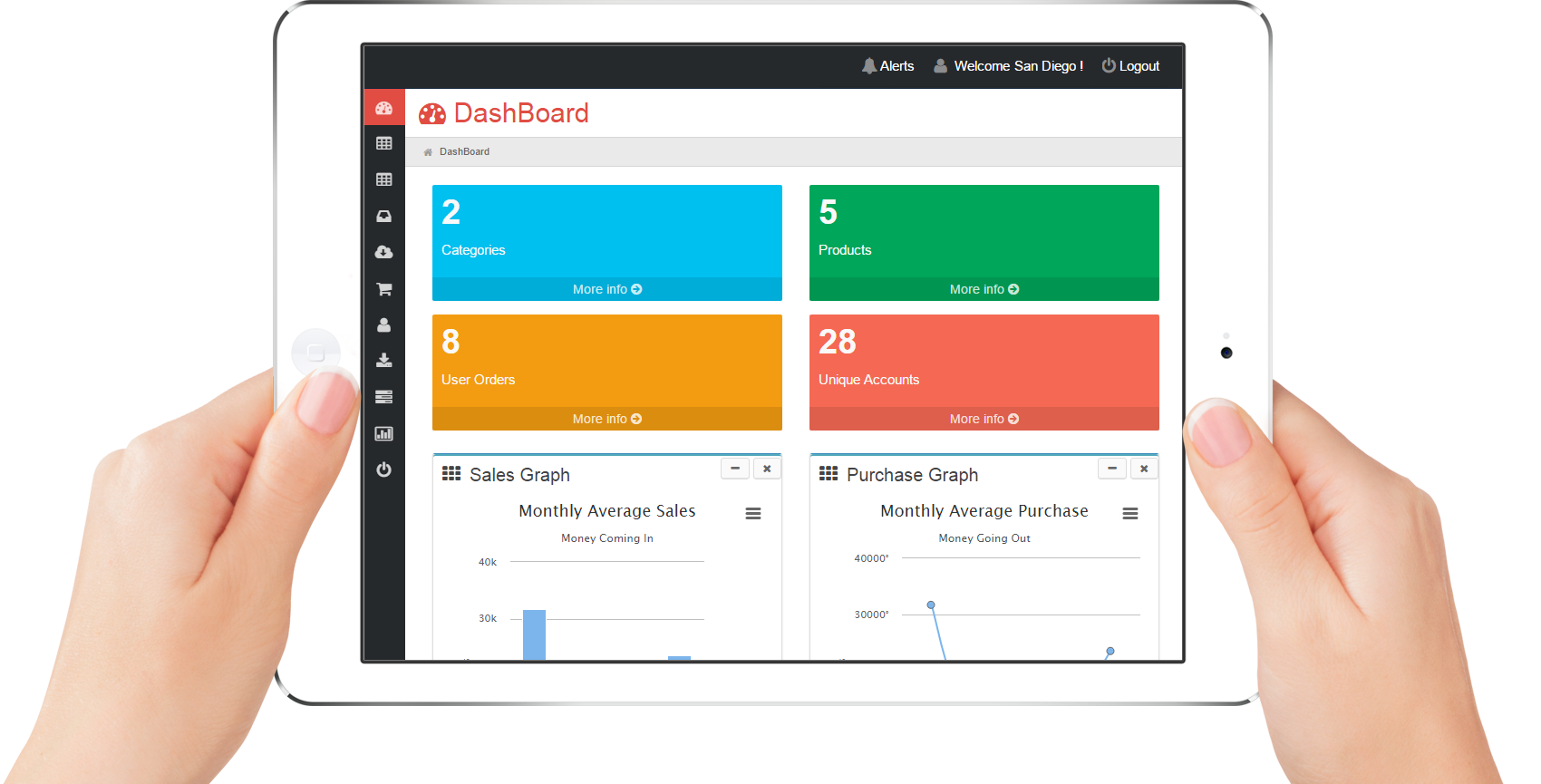
Task: Click the Monthly Average Sales chart title
Action: click(x=607, y=511)
